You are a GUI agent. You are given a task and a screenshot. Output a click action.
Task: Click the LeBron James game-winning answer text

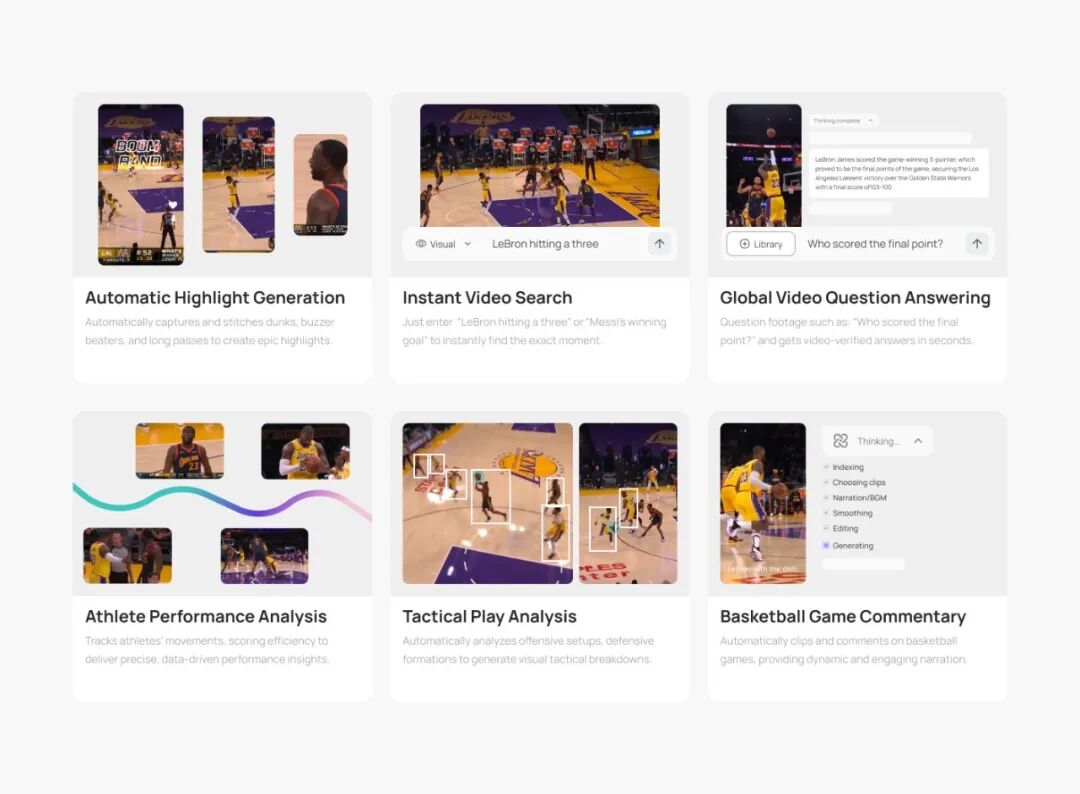pos(897,173)
